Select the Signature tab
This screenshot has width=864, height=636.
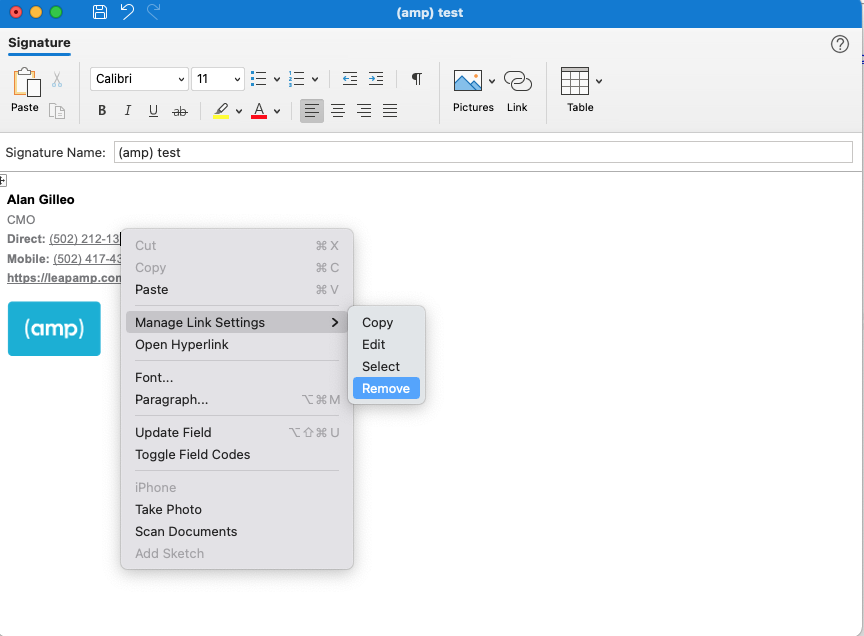click(x=39, y=43)
